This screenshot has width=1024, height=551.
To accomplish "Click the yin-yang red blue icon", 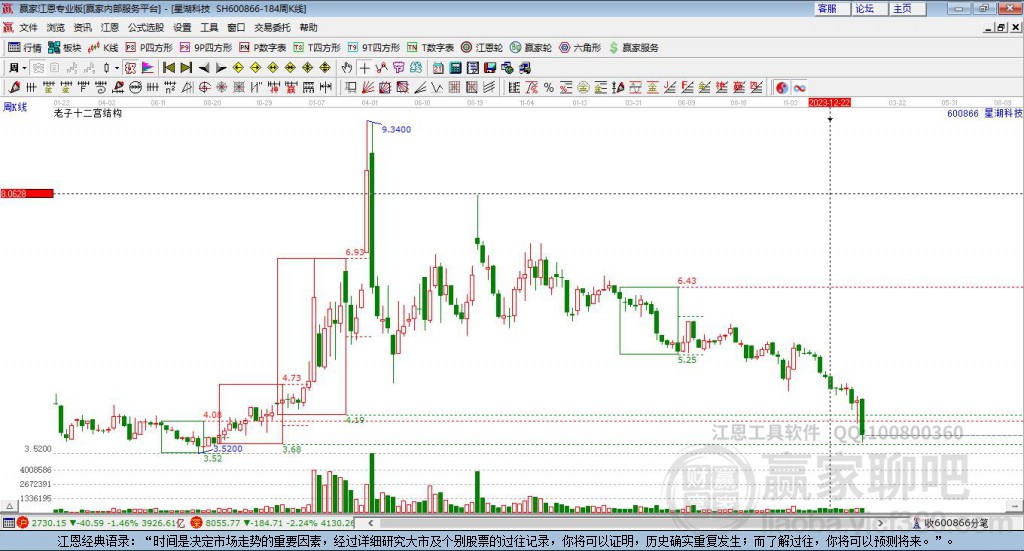I will [x=781, y=87].
